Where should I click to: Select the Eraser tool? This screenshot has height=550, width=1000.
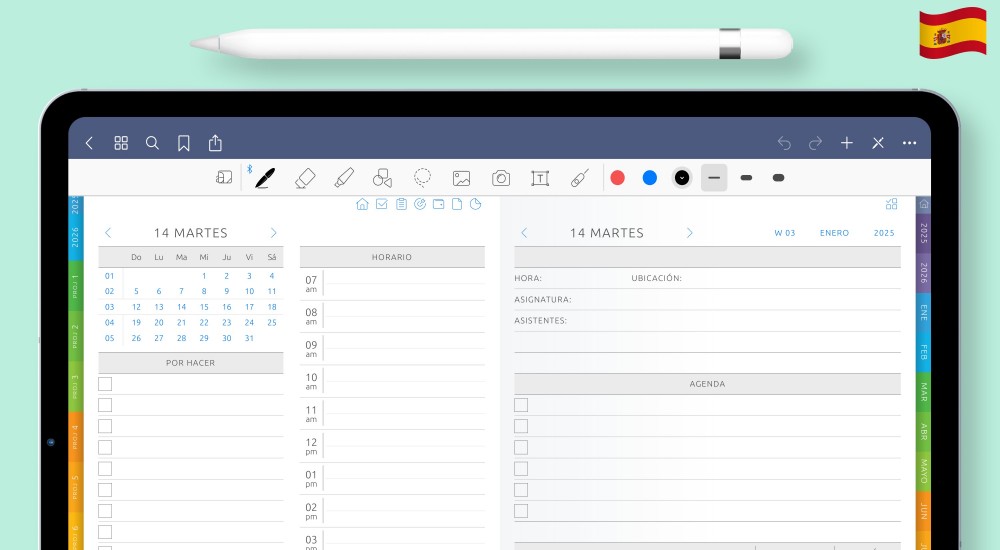(305, 178)
